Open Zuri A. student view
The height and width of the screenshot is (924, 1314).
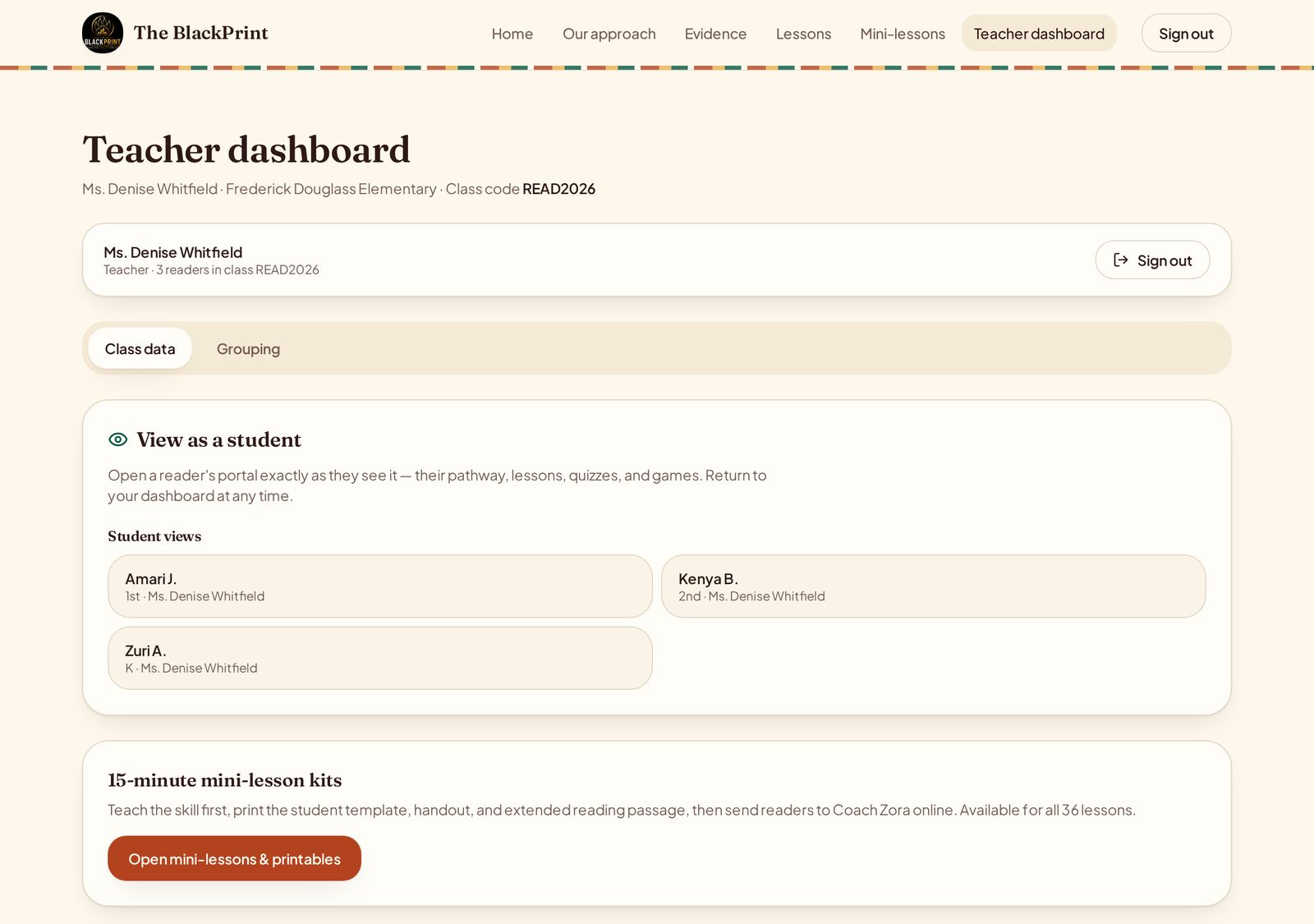click(x=380, y=658)
